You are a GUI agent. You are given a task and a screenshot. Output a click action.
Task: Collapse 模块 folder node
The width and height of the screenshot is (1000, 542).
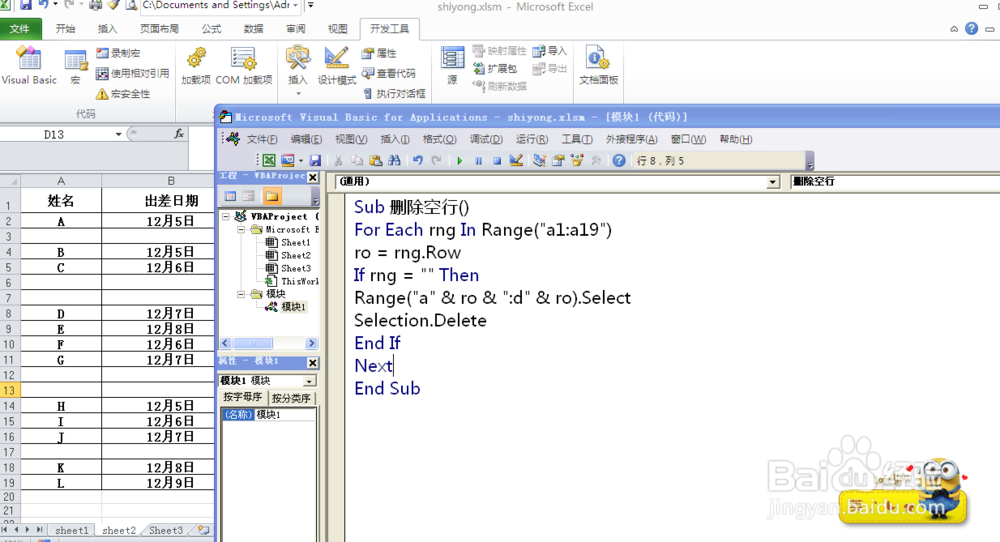pos(242,294)
